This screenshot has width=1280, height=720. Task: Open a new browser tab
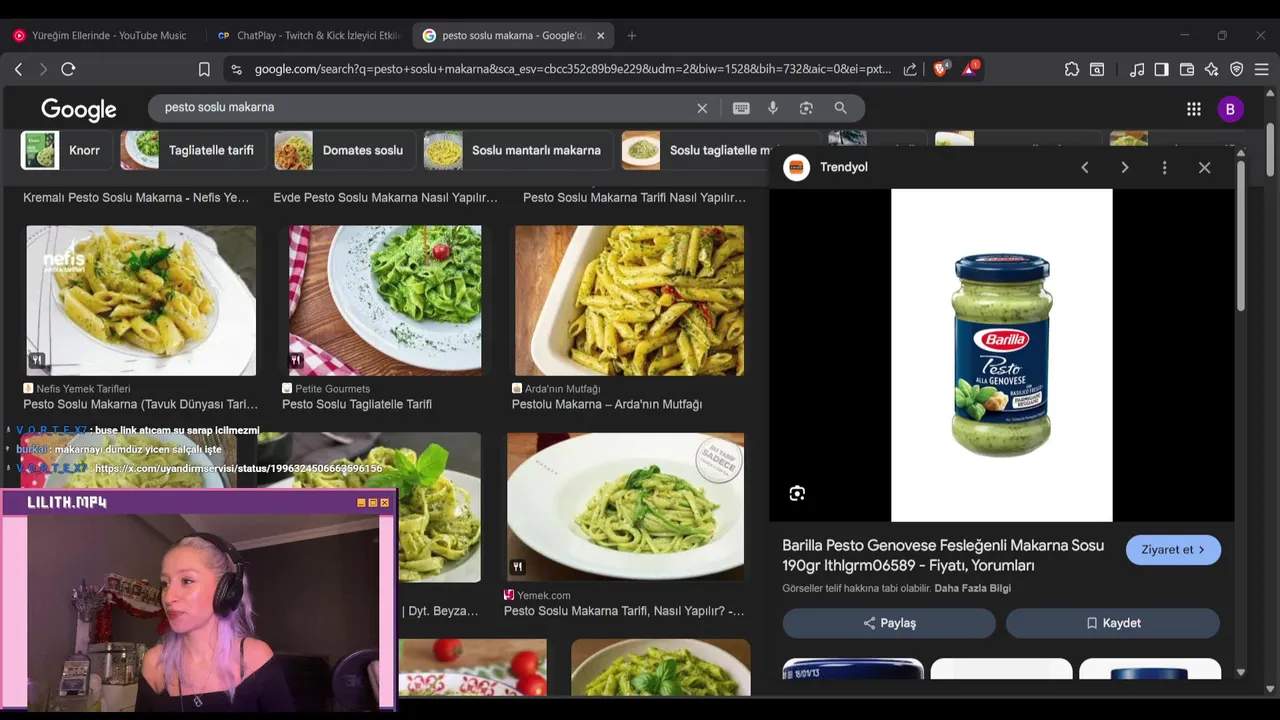631,35
